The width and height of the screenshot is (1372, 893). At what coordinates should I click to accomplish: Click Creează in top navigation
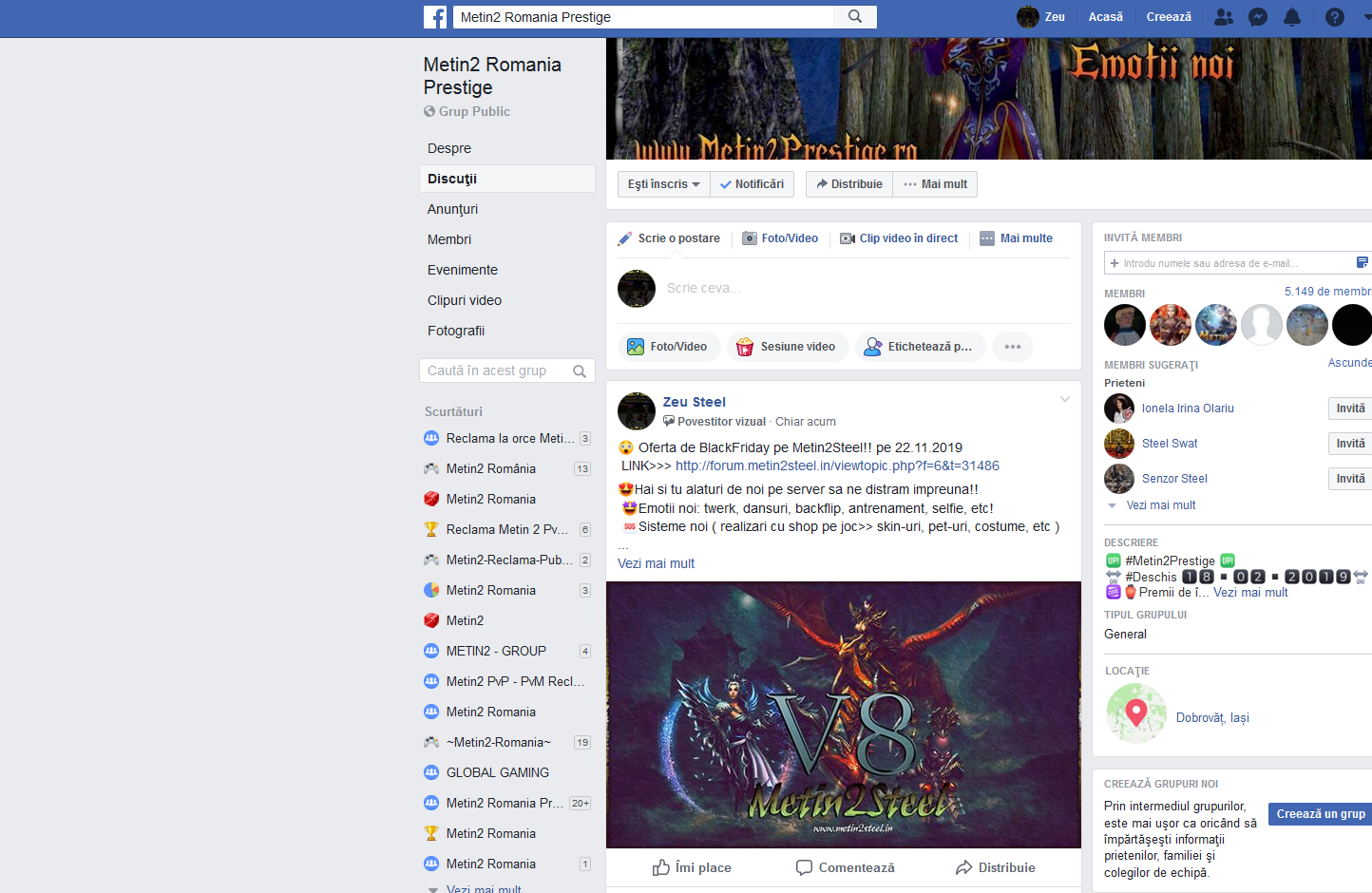[1169, 17]
